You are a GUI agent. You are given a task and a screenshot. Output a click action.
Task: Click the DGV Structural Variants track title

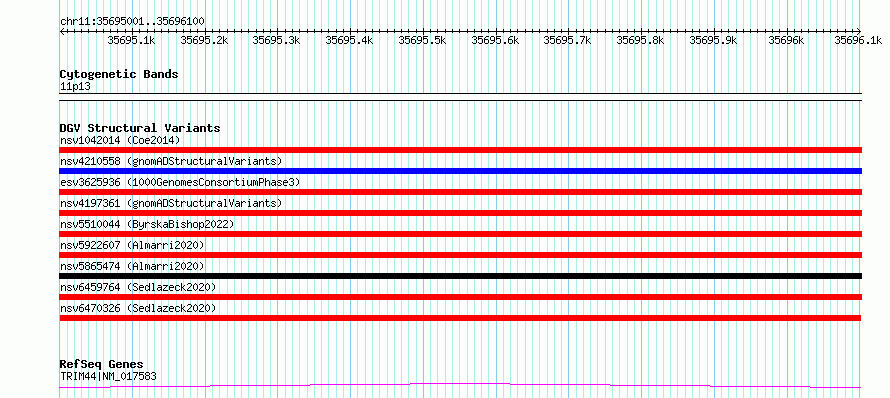pyautogui.click(x=140, y=128)
